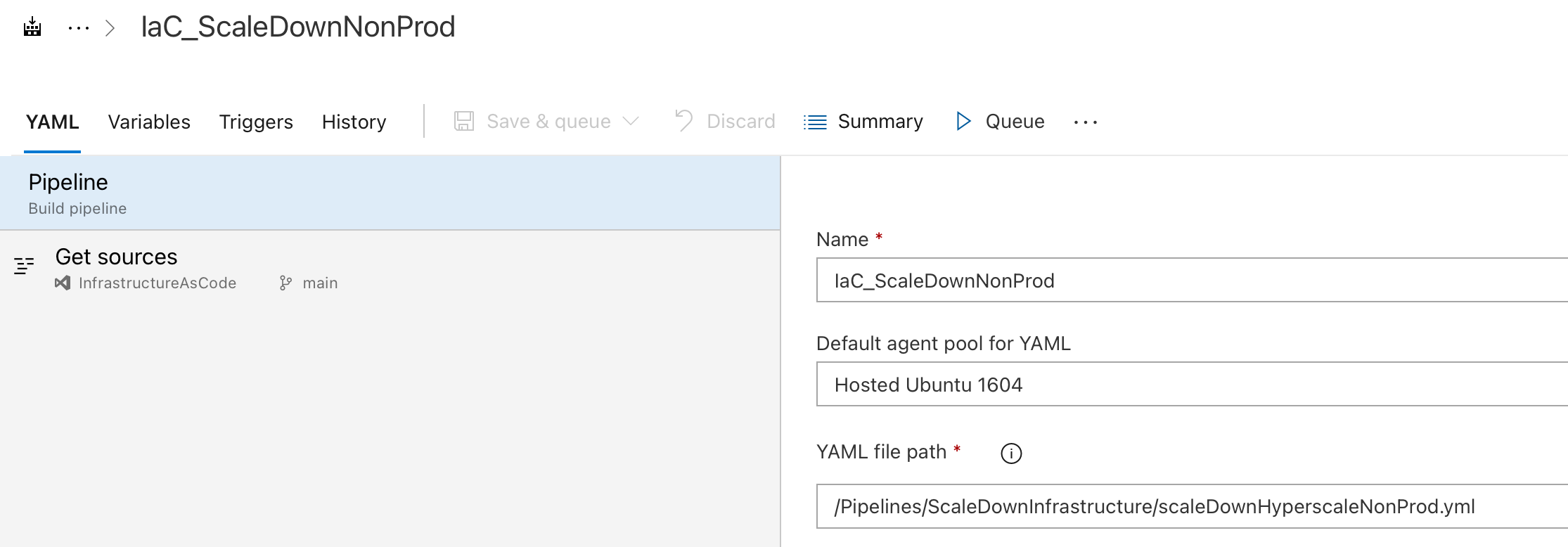Open the YAML file path info tooltip icon
Viewport: 1568px width, 547px height.
pos(1010,453)
